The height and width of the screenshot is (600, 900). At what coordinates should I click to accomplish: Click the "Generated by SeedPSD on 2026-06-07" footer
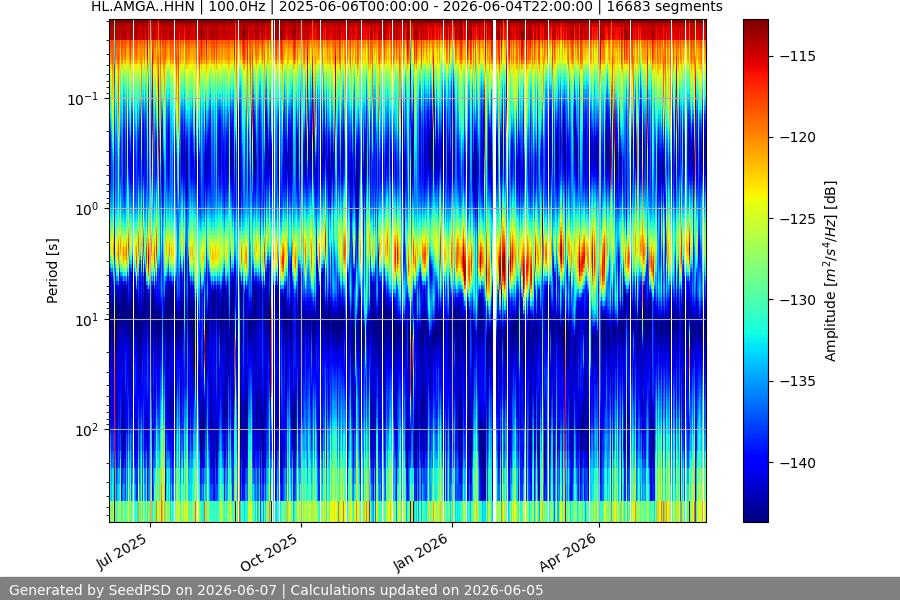click(143, 590)
